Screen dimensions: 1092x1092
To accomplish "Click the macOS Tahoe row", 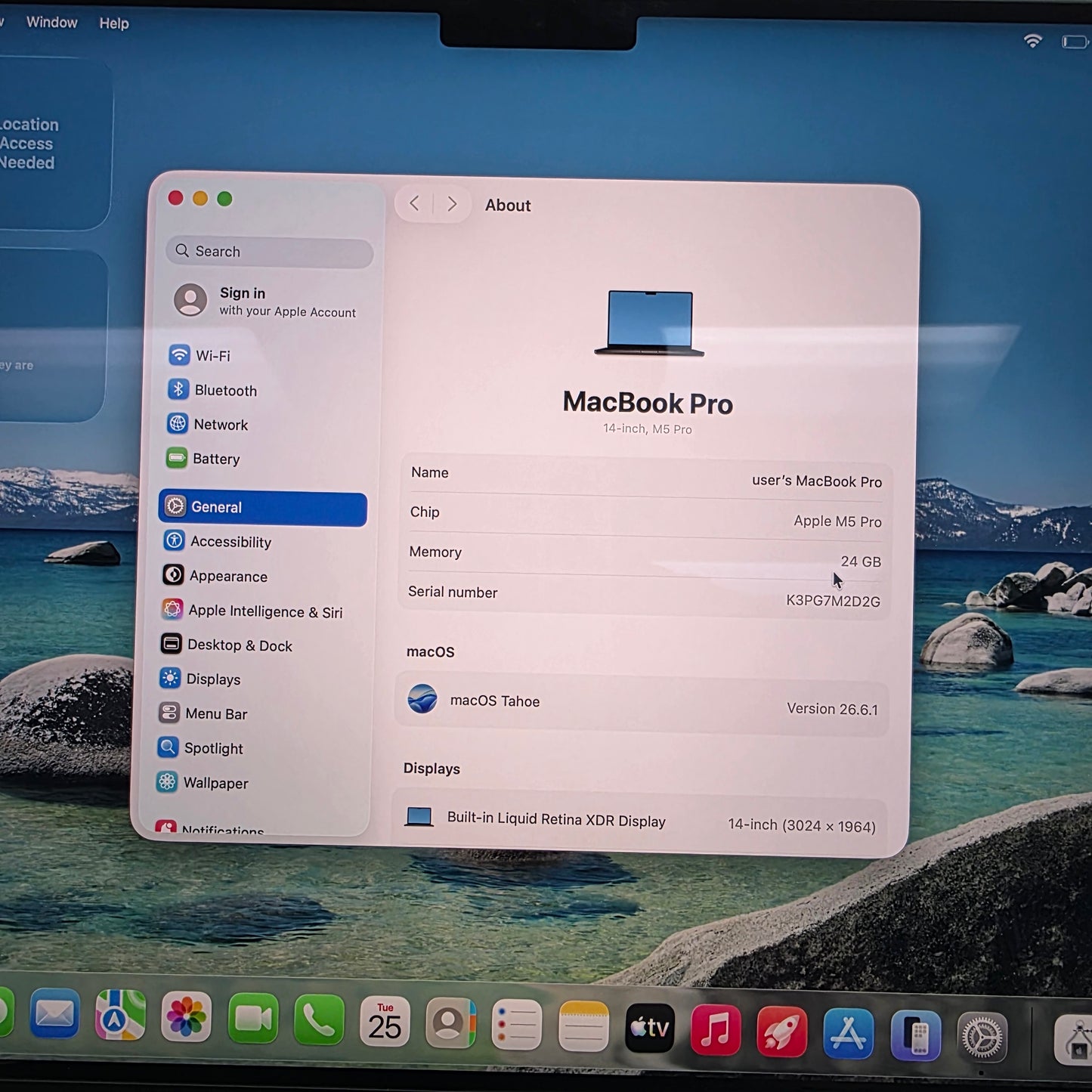I will coord(641,702).
